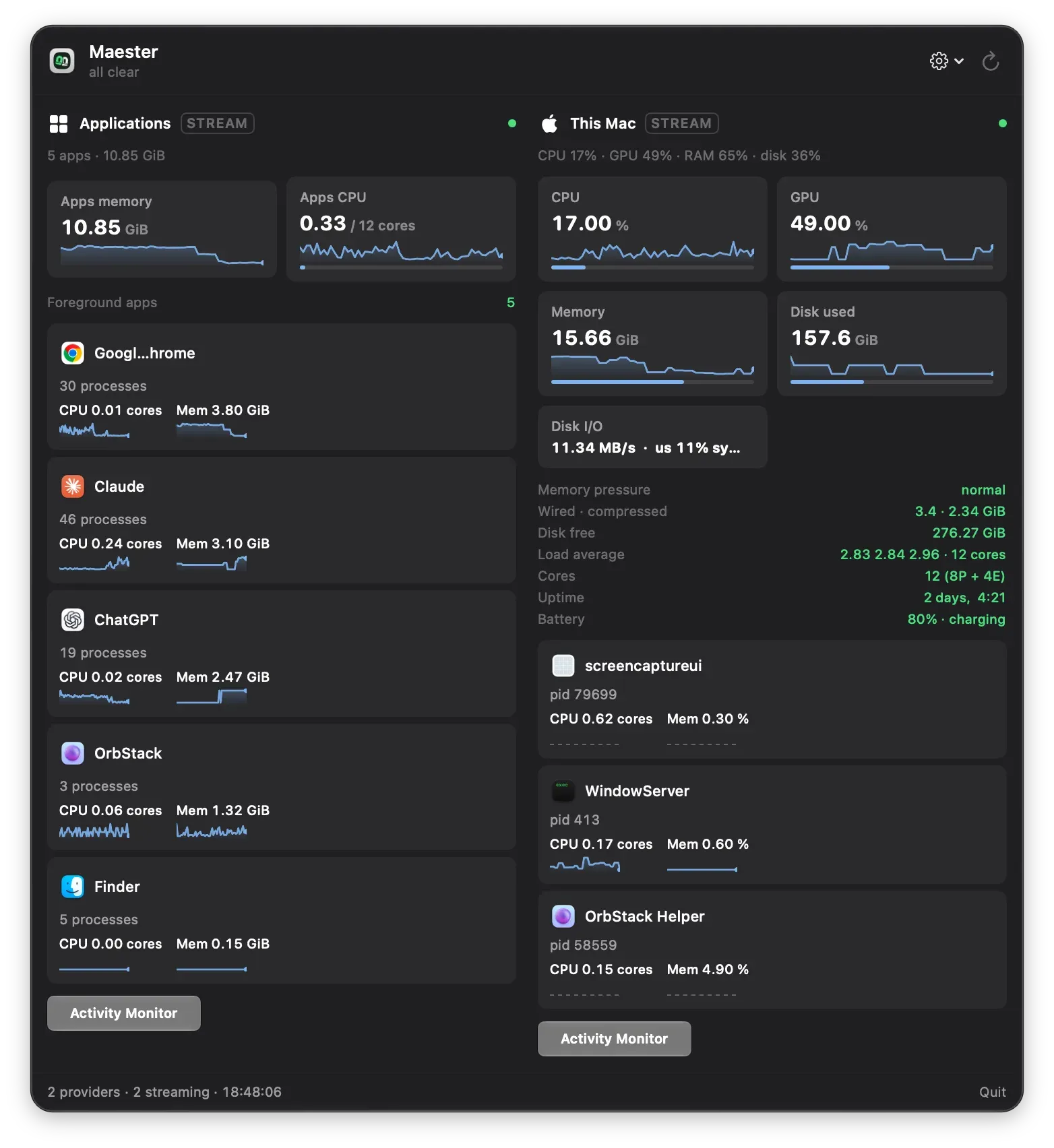Click the CPU usage progress bar
1054x1148 pixels.
point(652,267)
